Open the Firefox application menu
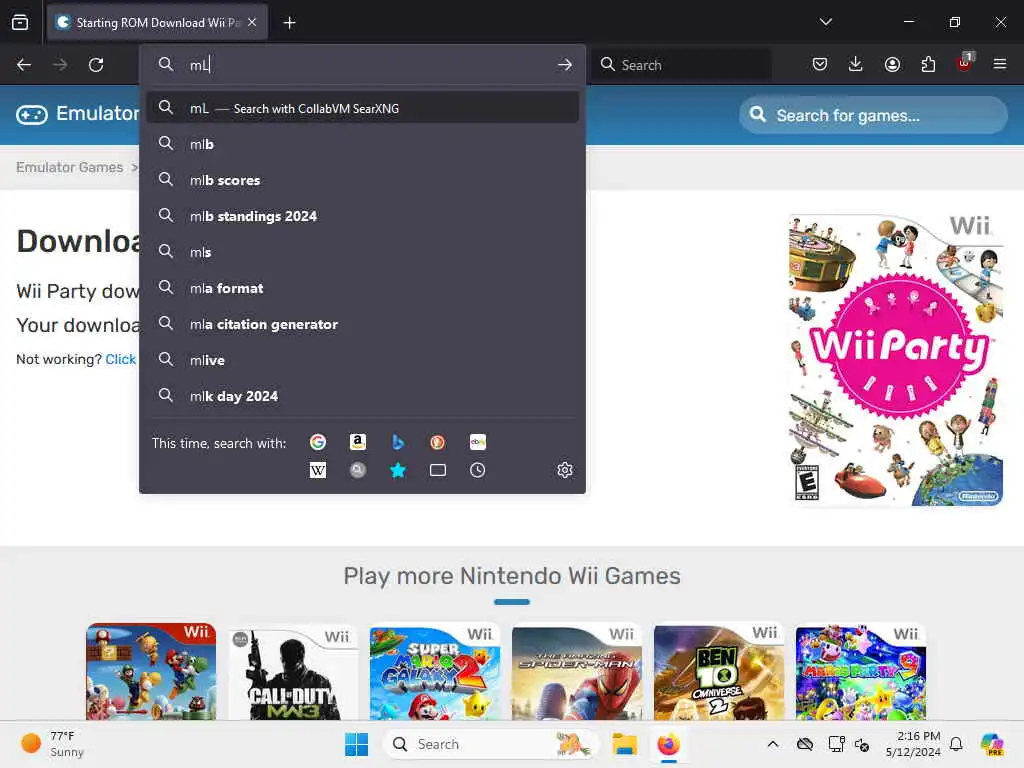The height and width of the screenshot is (768, 1024). coord(1000,64)
